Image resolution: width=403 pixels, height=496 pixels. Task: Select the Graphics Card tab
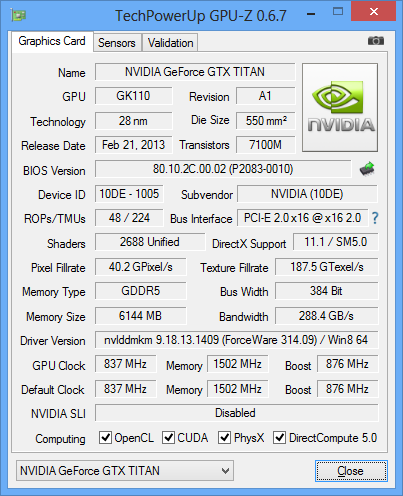pyautogui.click(x=52, y=41)
